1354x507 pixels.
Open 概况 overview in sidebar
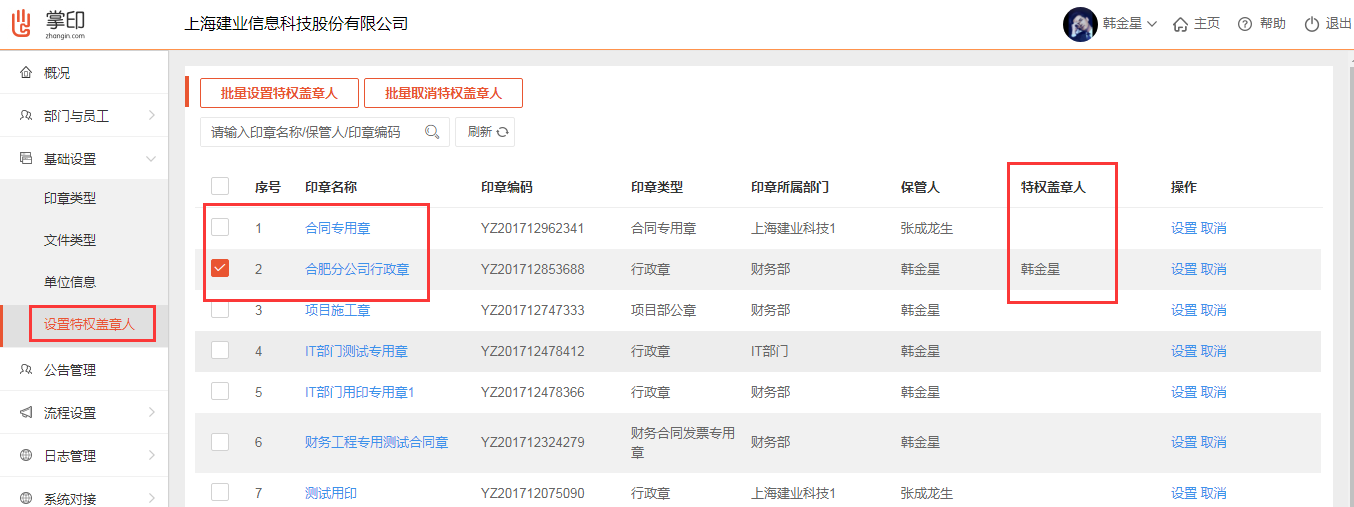[58, 73]
